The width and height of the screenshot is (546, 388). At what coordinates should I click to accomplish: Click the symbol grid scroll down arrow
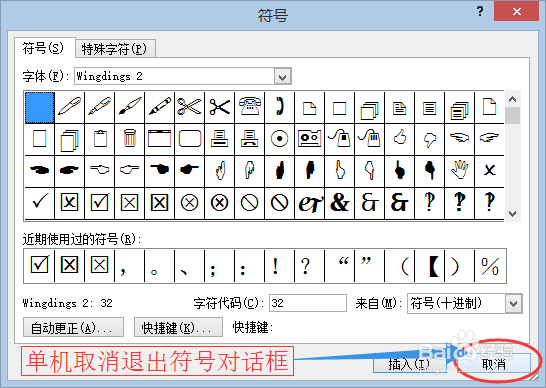pyautogui.click(x=512, y=213)
